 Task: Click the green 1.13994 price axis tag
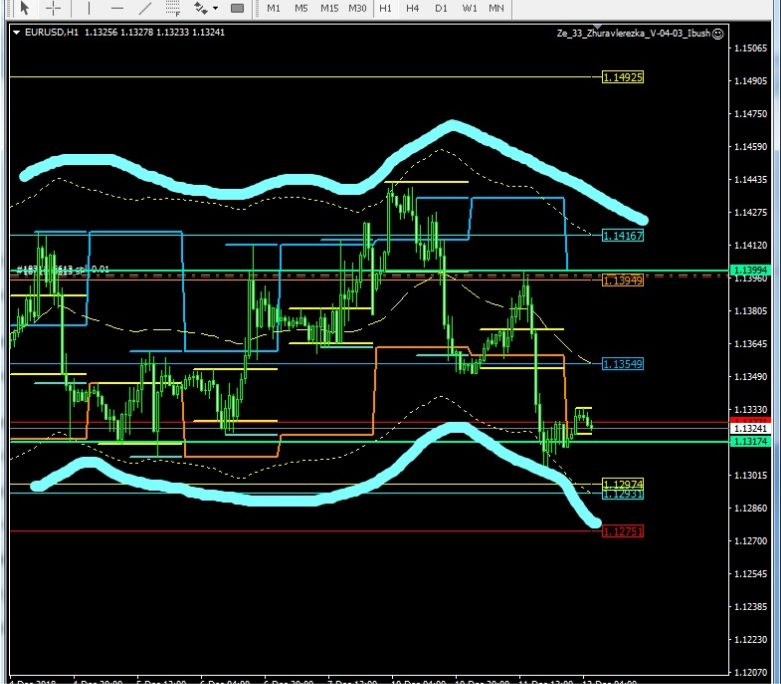pos(750,270)
